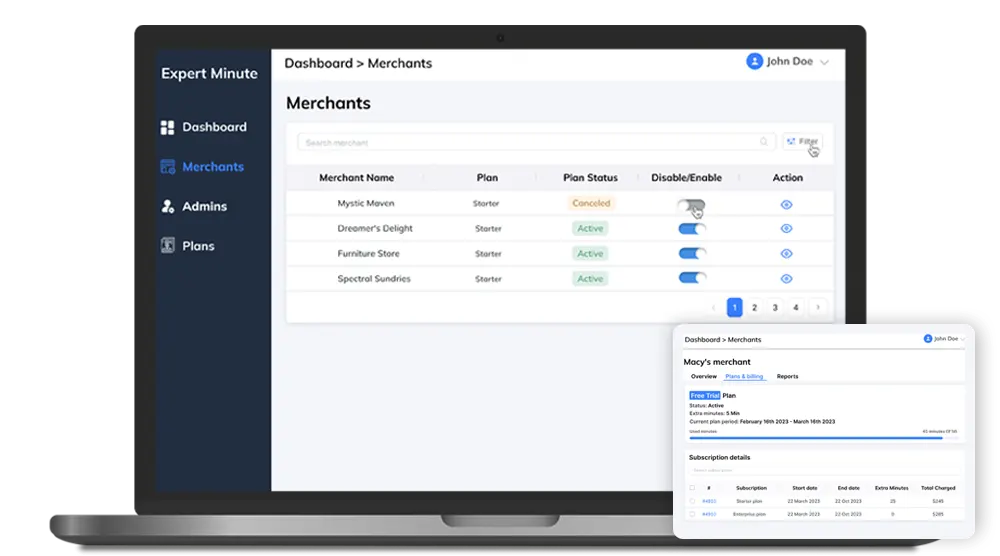Click the Furniture Store merchant name
Image resolution: width=1000 pixels, height=556 pixels.
(368, 254)
